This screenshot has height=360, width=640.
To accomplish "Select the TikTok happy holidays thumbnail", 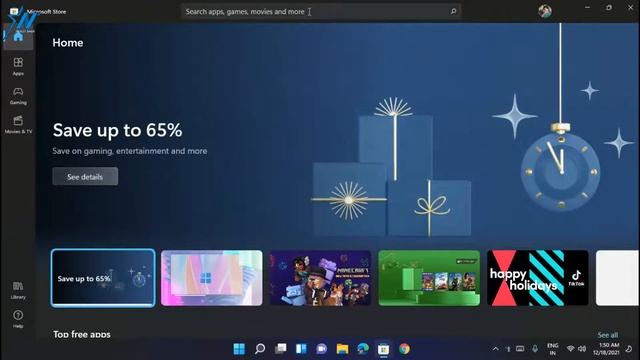I will click(538, 278).
